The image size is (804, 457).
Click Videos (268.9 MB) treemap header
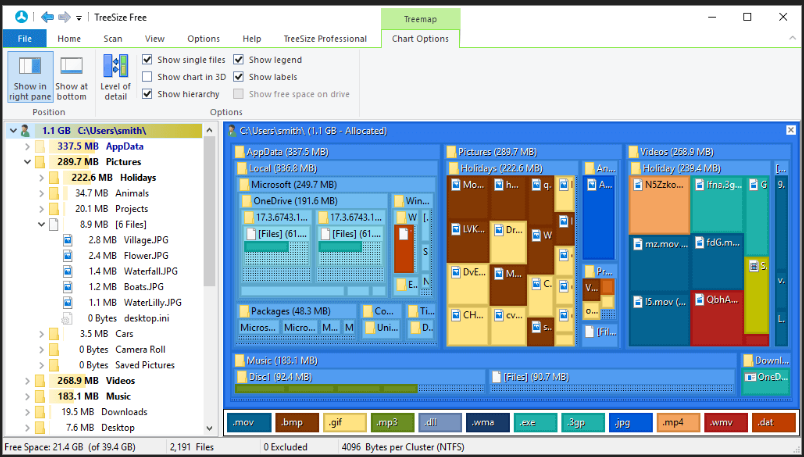pyautogui.click(x=708, y=152)
